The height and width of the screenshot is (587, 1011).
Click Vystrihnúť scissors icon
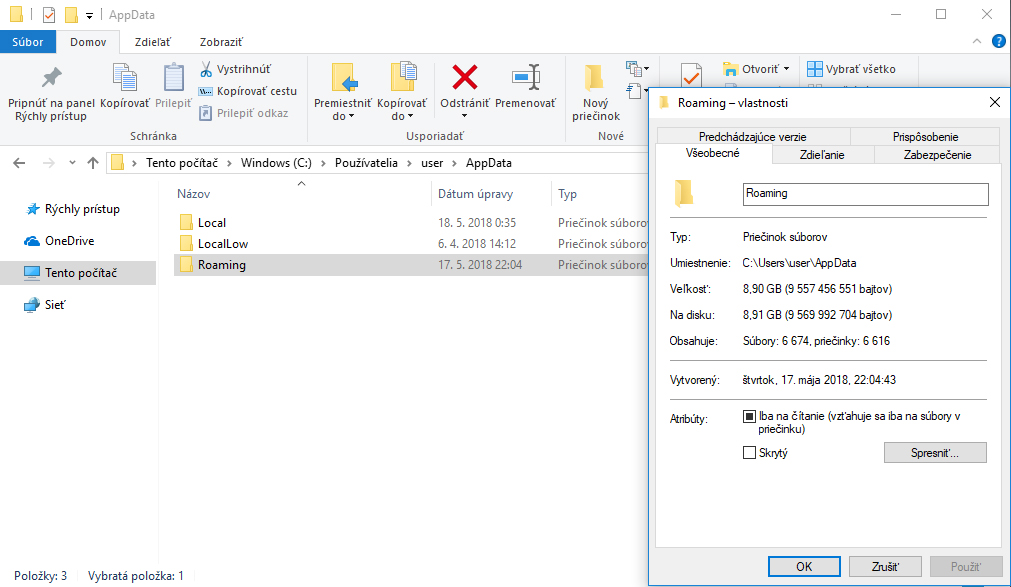[206, 69]
